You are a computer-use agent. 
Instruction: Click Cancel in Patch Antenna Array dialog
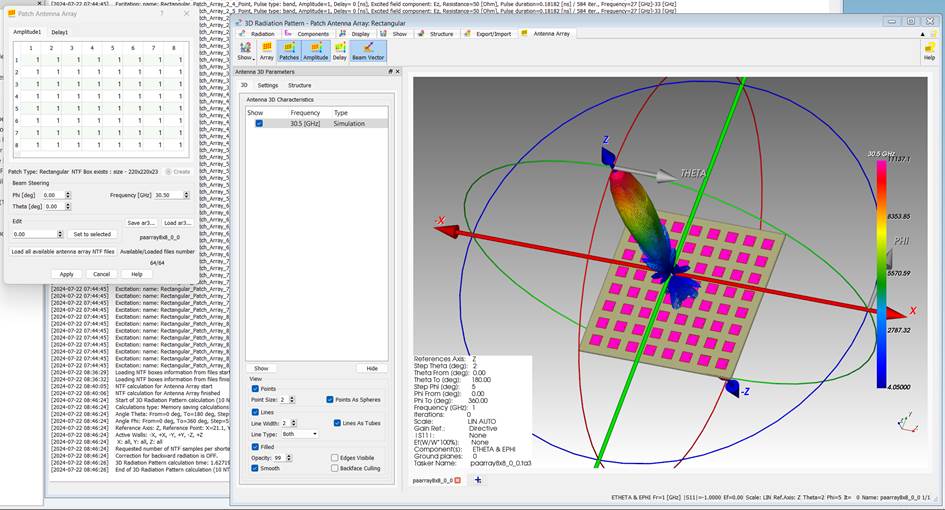click(101, 274)
